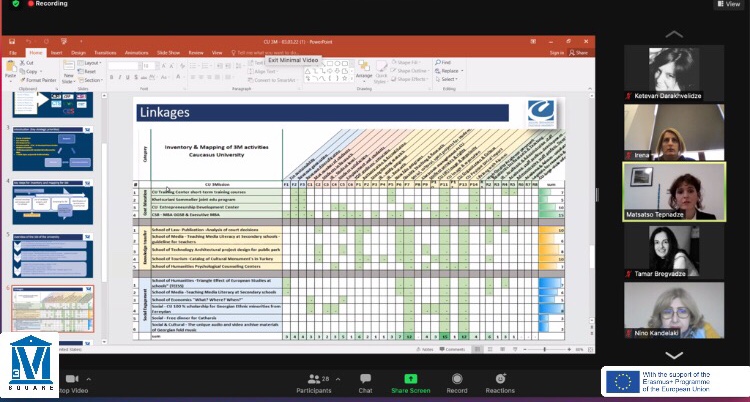The height and width of the screenshot is (402, 750).
Task: Switch to Reading View icon
Action: coord(502,349)
